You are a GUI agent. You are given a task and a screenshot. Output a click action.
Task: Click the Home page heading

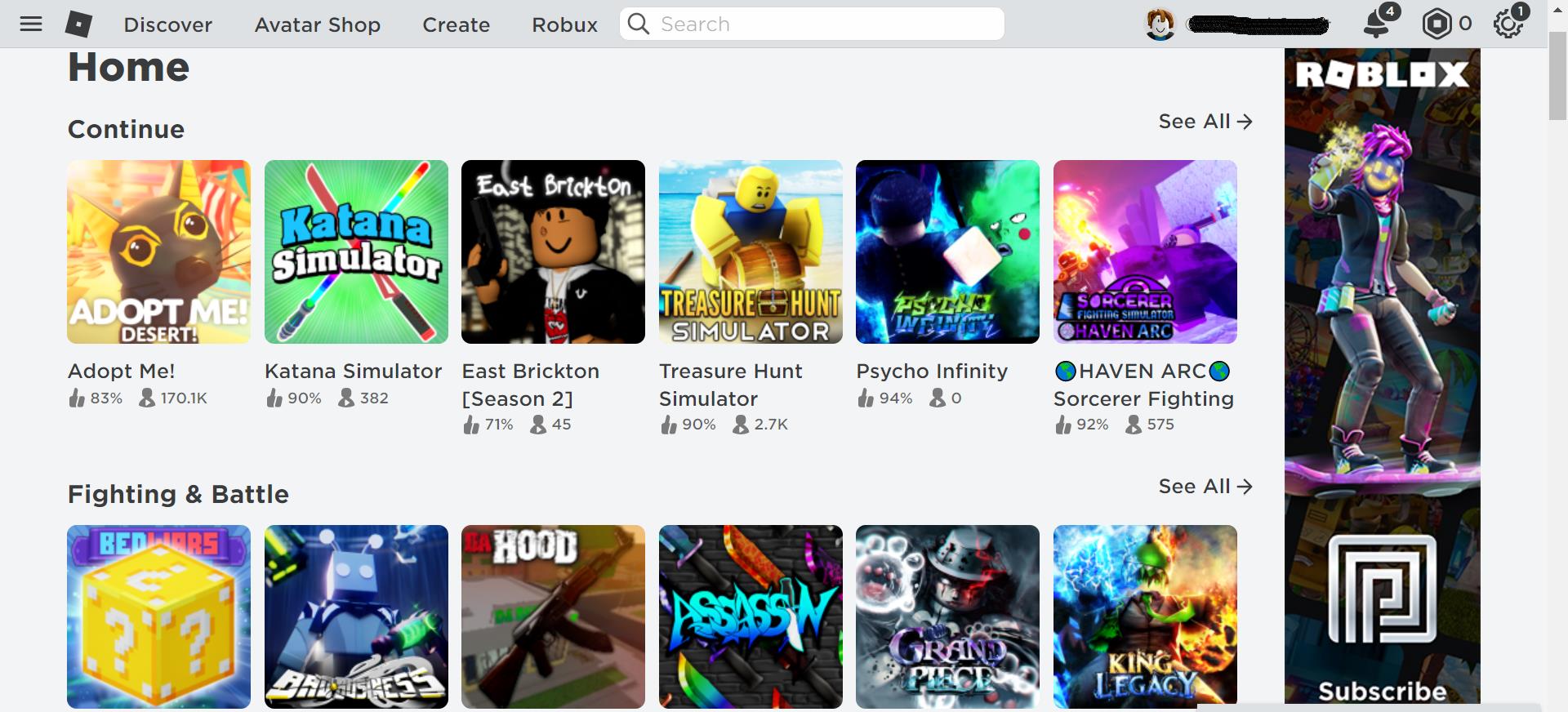(x=129, y=67)
